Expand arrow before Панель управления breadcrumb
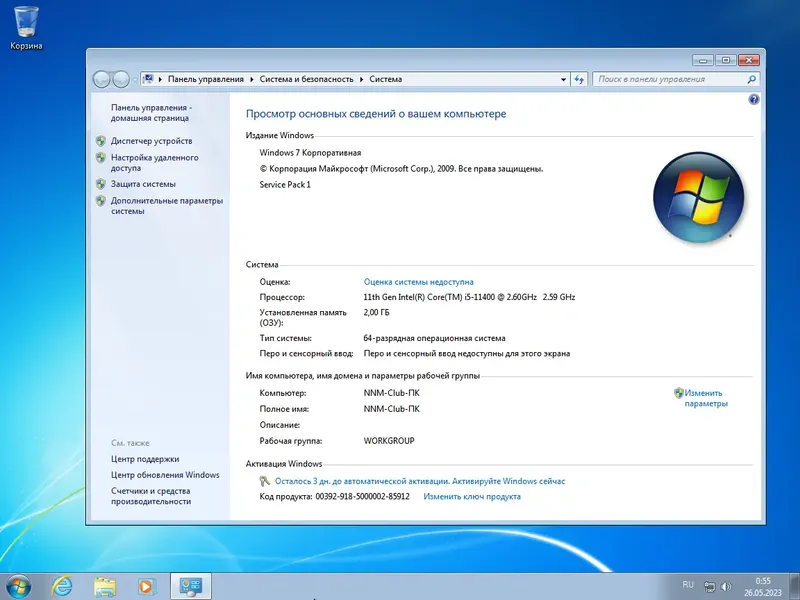The width and height of the screenshot is (800, 600). [x=160, y=79]
